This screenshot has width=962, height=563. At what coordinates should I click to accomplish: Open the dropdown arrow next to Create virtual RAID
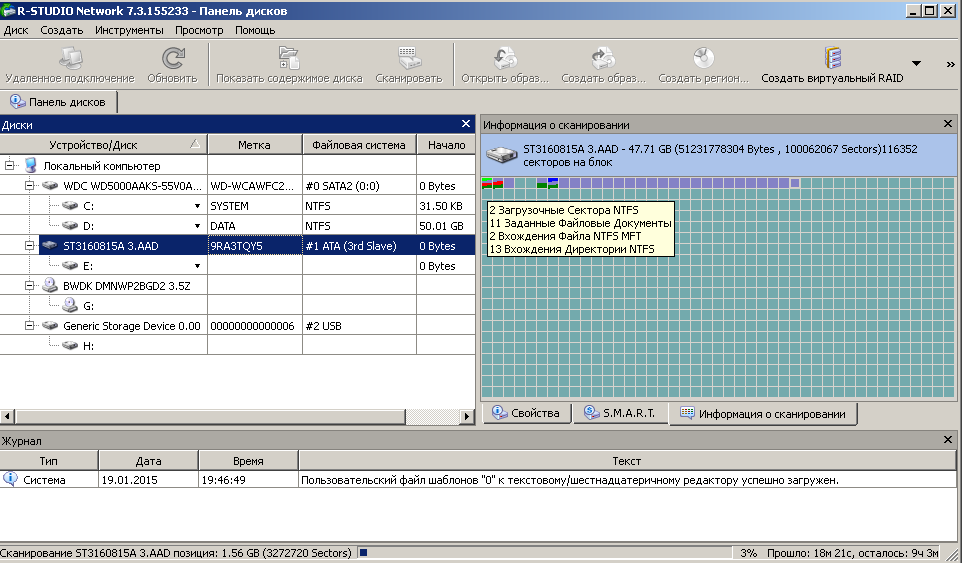[916, 63]
